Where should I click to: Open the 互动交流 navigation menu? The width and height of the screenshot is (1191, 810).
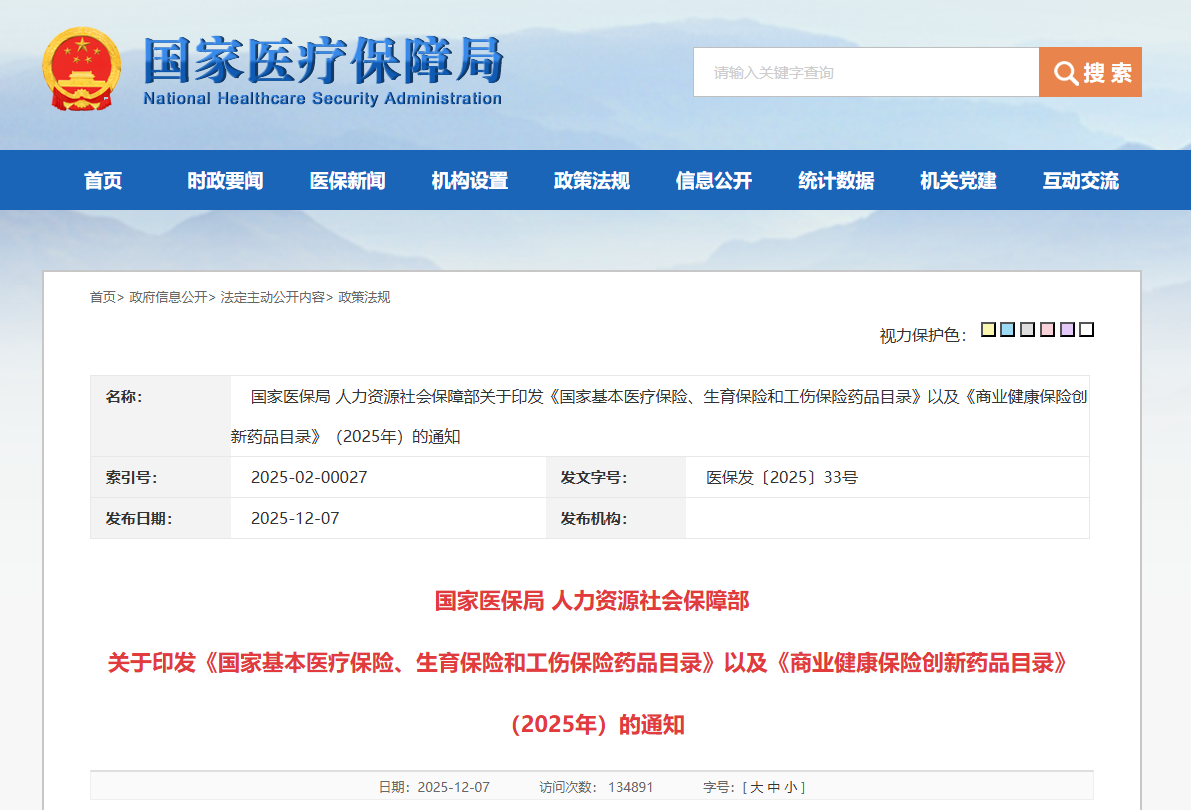[1079, 180]
